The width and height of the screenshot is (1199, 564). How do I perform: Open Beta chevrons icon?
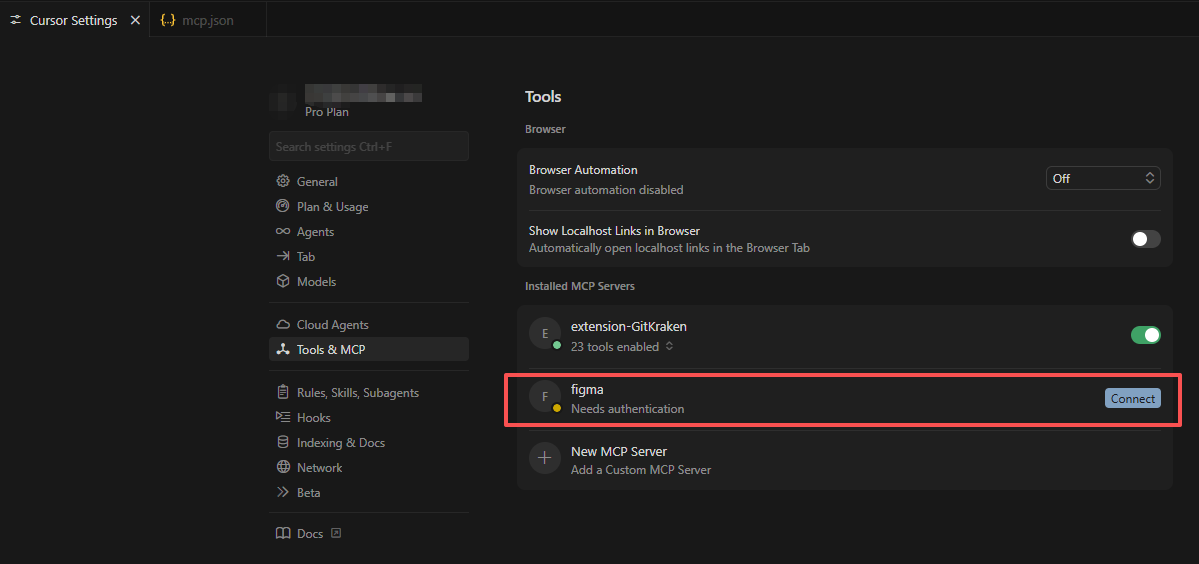coord(283,492)
